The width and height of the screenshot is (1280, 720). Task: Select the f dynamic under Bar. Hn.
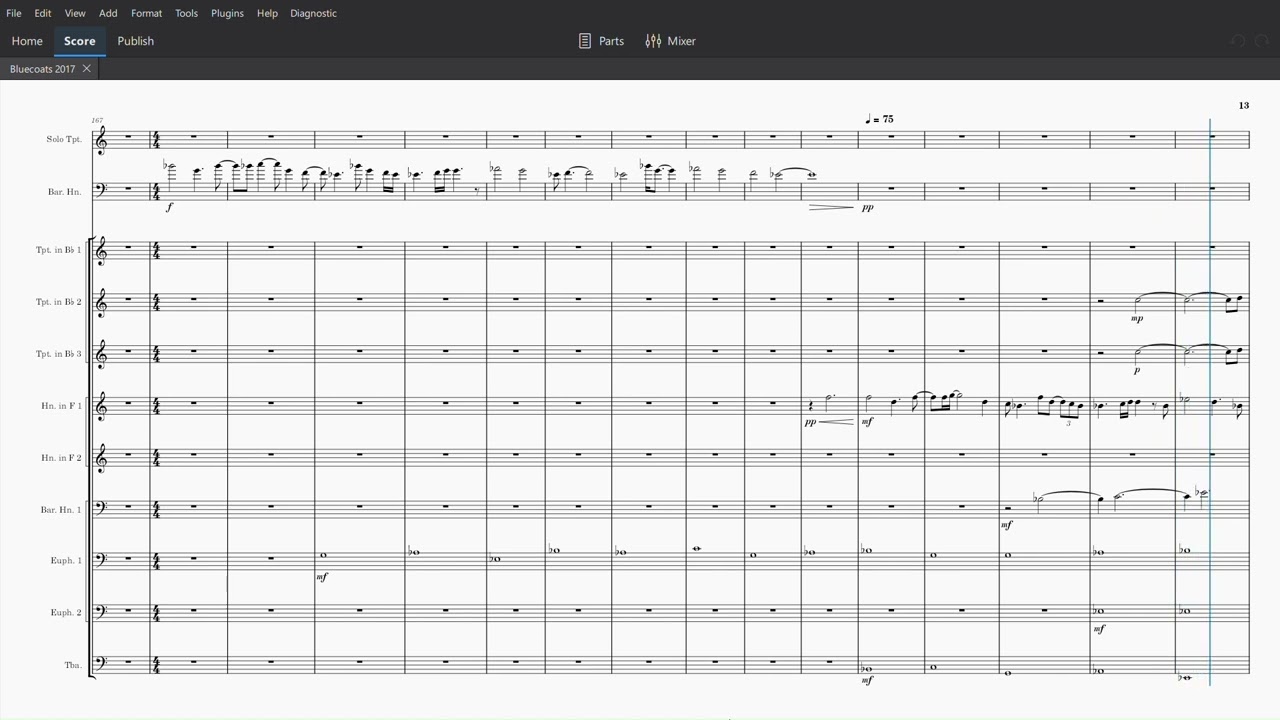170,207
